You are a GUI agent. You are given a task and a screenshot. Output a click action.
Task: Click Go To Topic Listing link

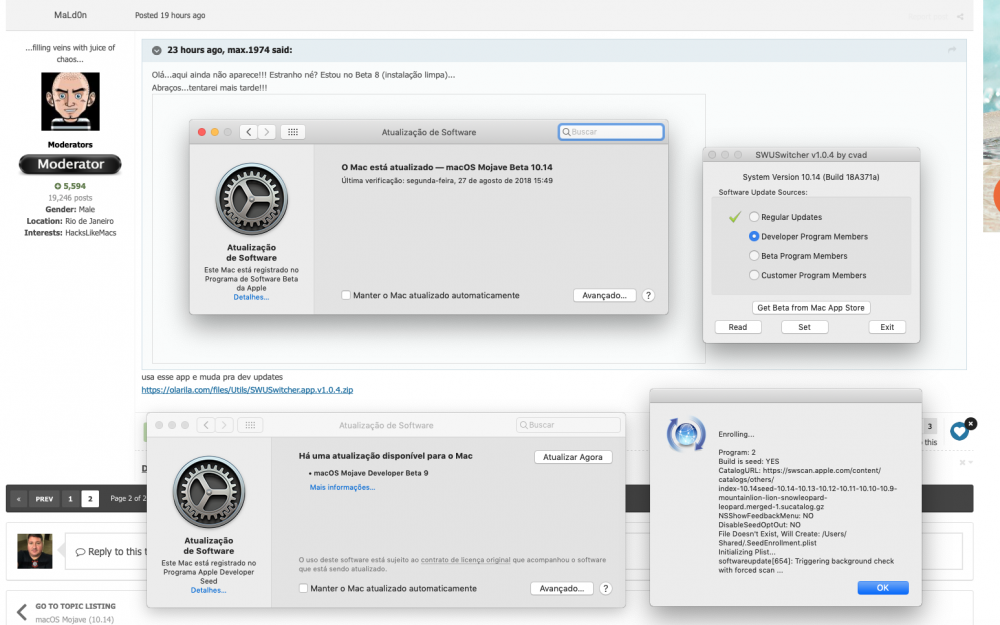[75, 606]
